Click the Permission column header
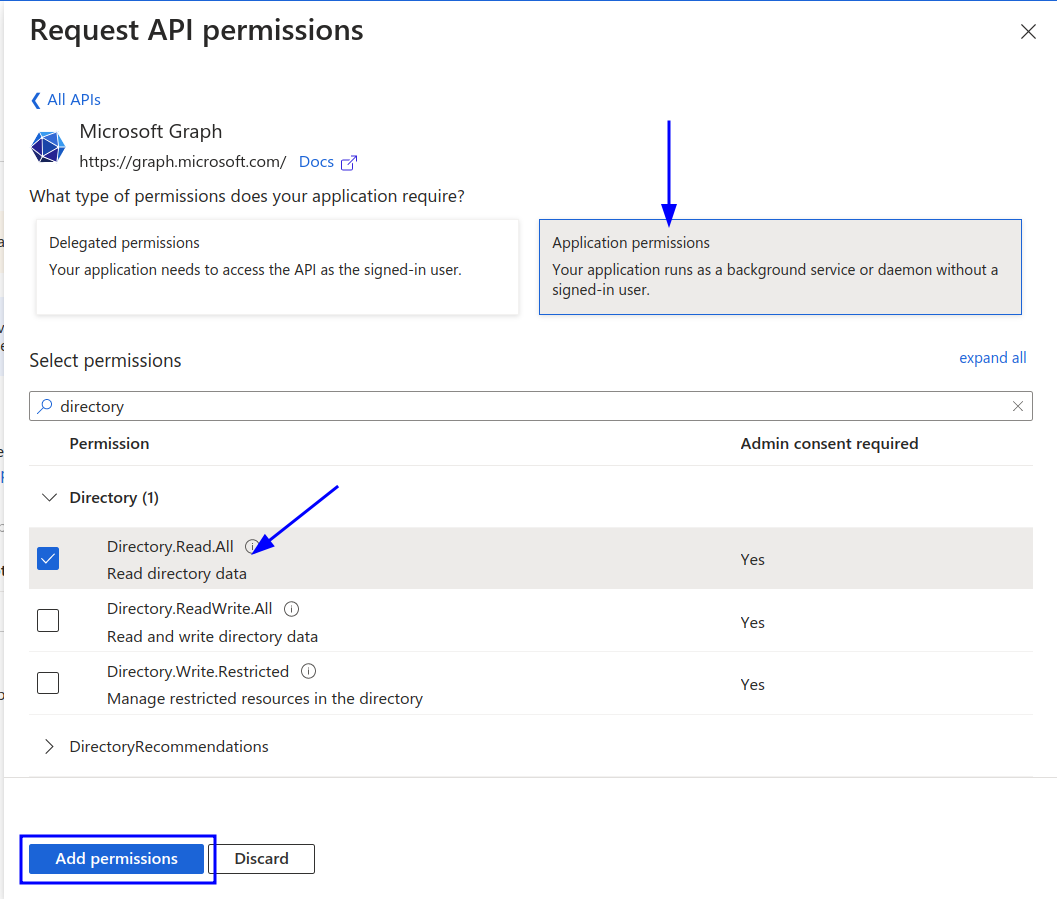 [x=109, y=443]
